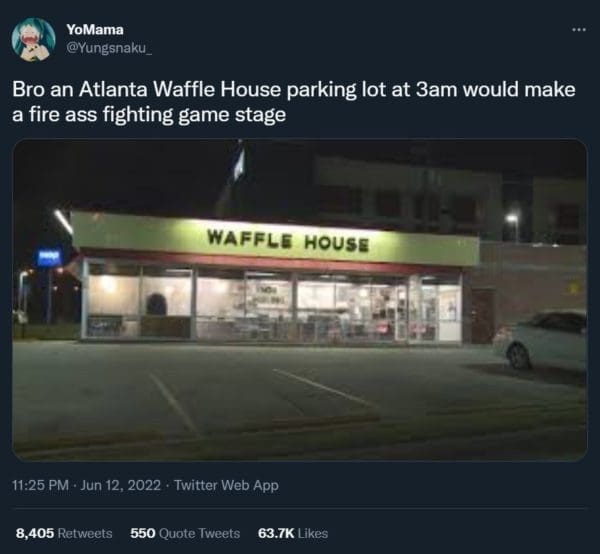Click the YoMama display name
The image size is (600, 554).
(x=95, y=29)
